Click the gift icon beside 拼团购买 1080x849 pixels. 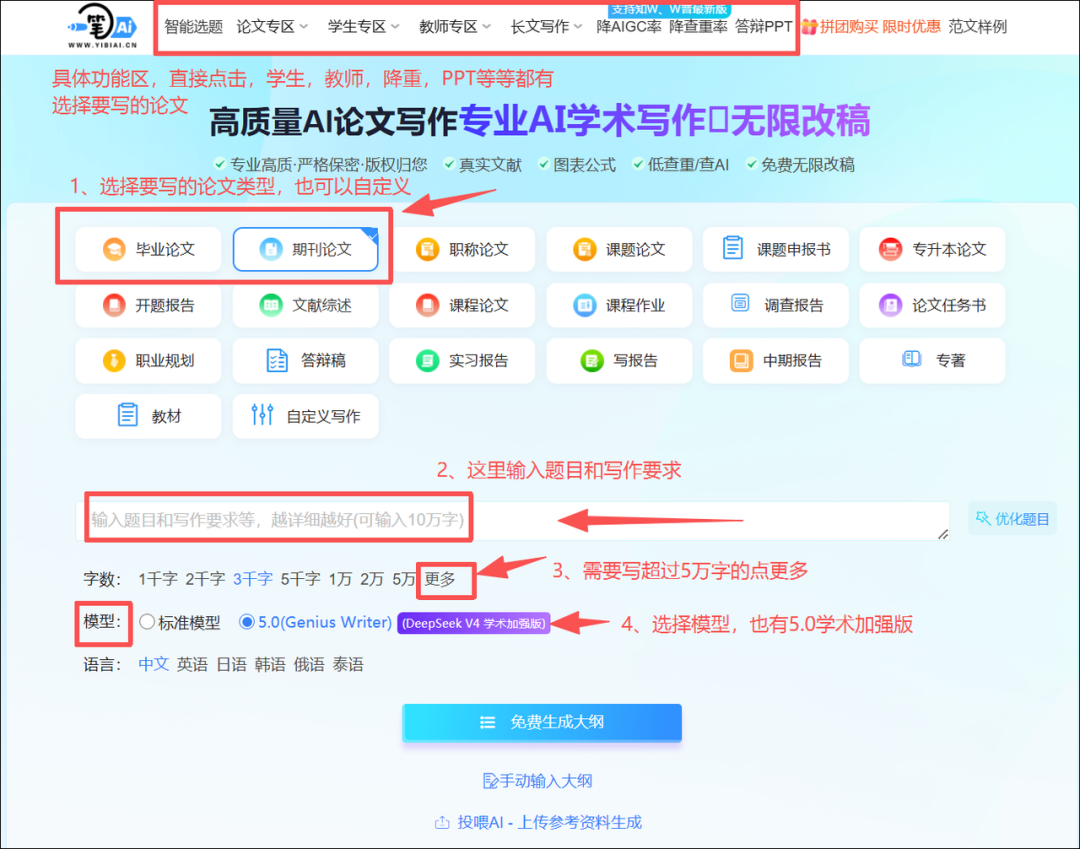pyautogui.click(x=809, y=27)
